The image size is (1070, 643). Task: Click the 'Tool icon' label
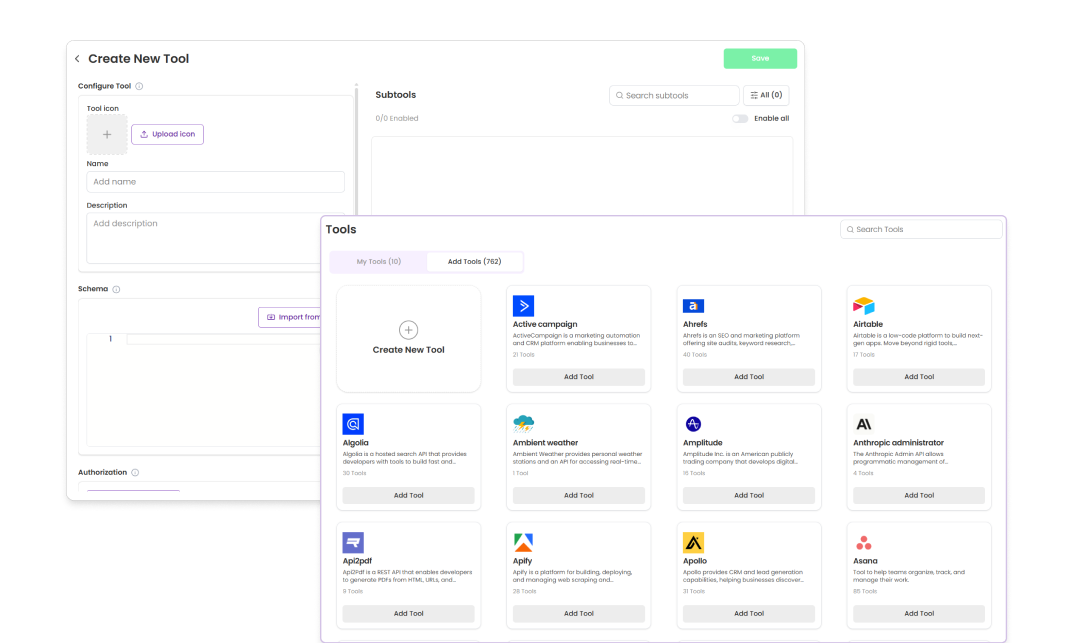point(102,109)
